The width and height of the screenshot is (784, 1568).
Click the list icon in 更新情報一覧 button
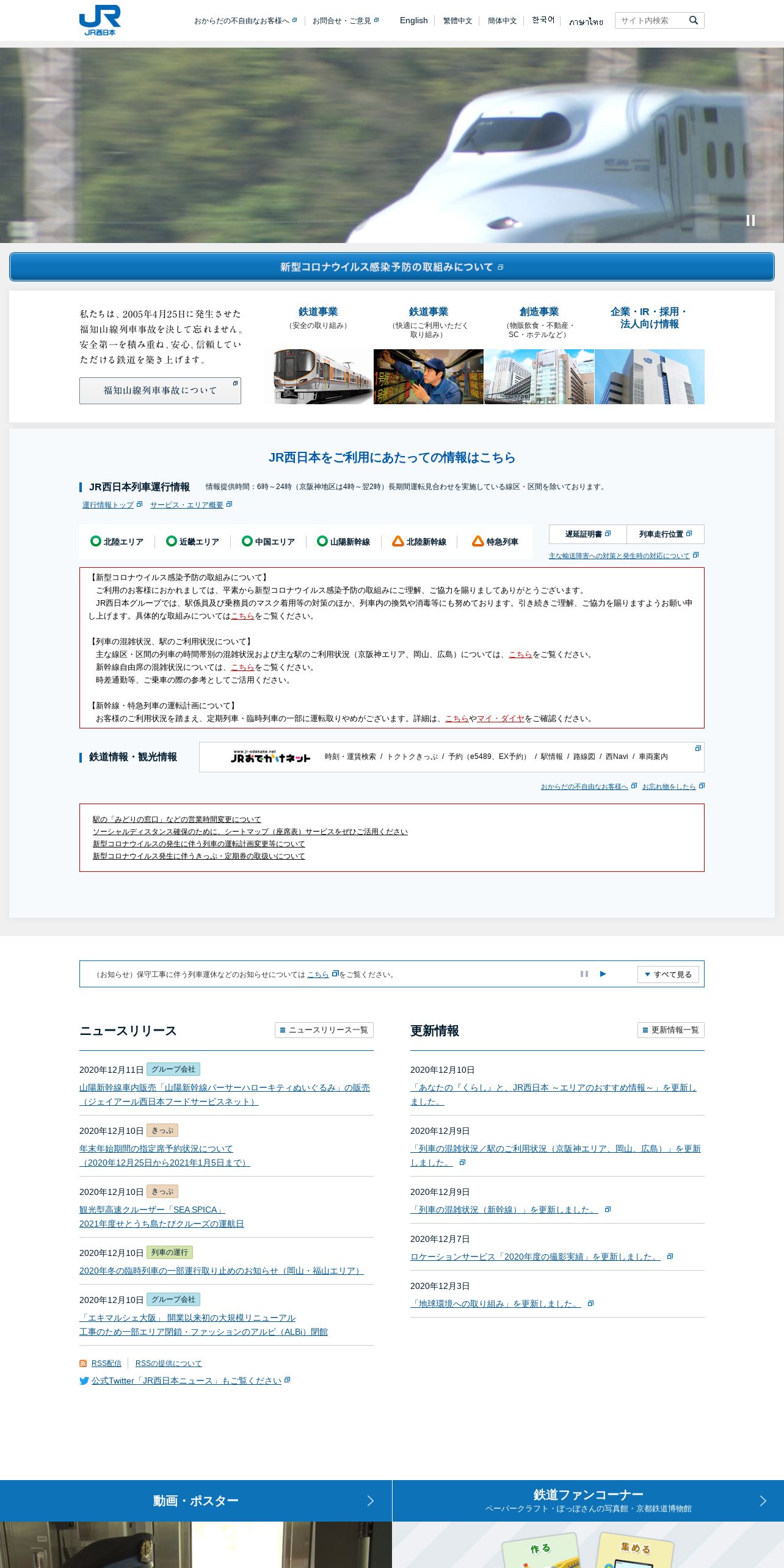pos(645,1030)
